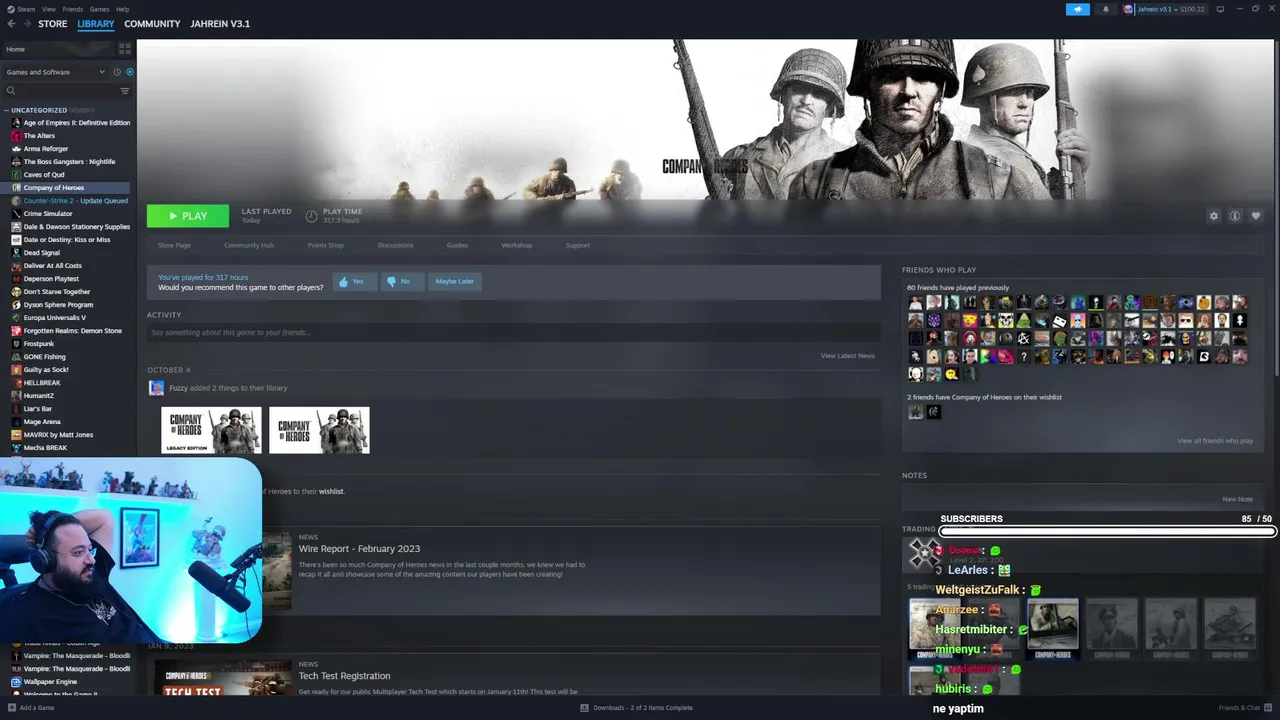Select Mecha BREAK in library list

click(x=45, y=448)
